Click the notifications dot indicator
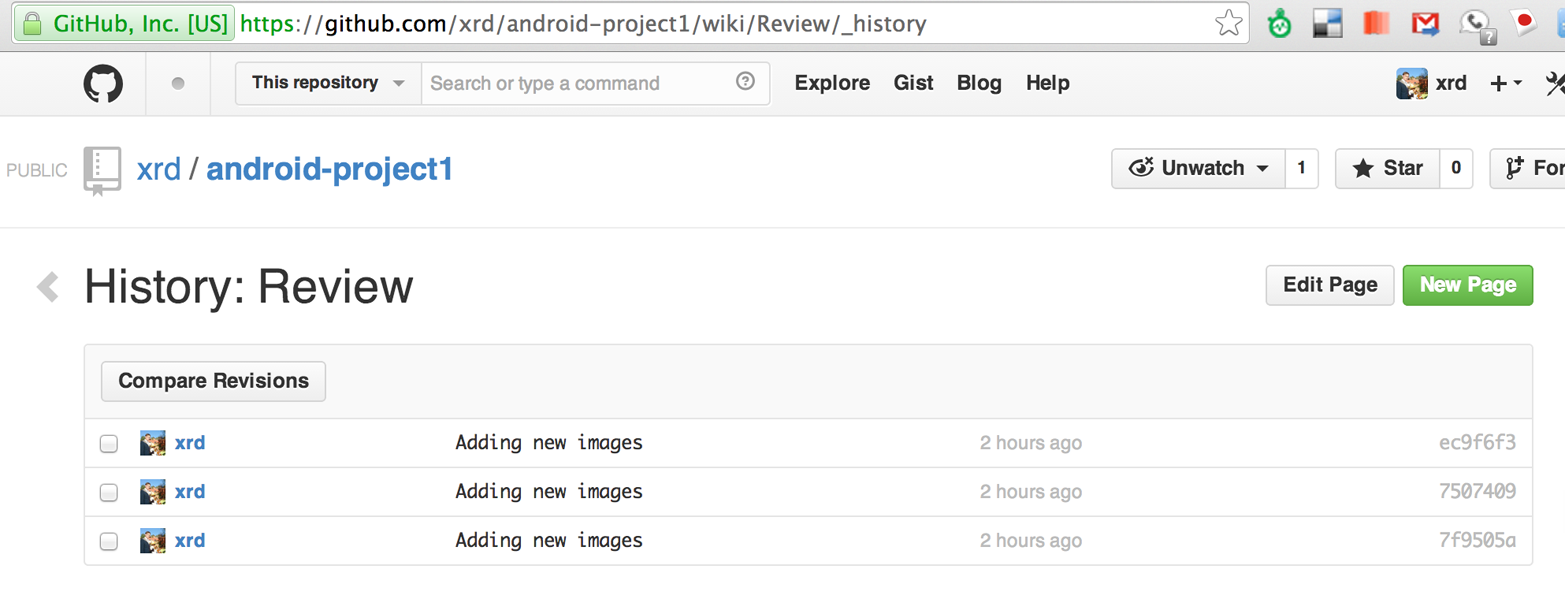 tap(178, 84)
